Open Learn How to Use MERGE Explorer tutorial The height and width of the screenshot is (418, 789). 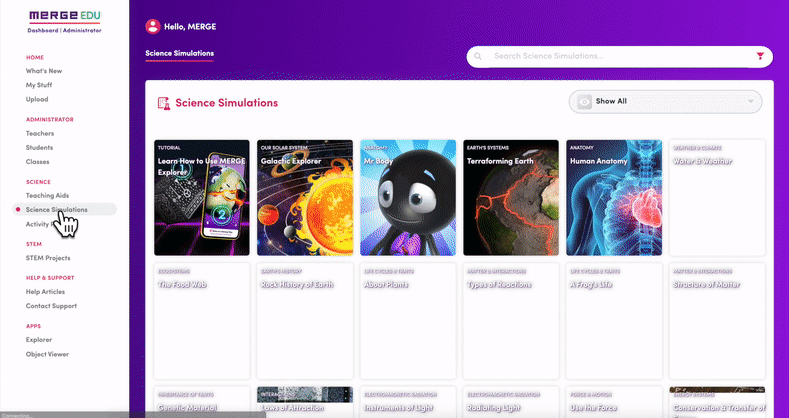point(202,198)
